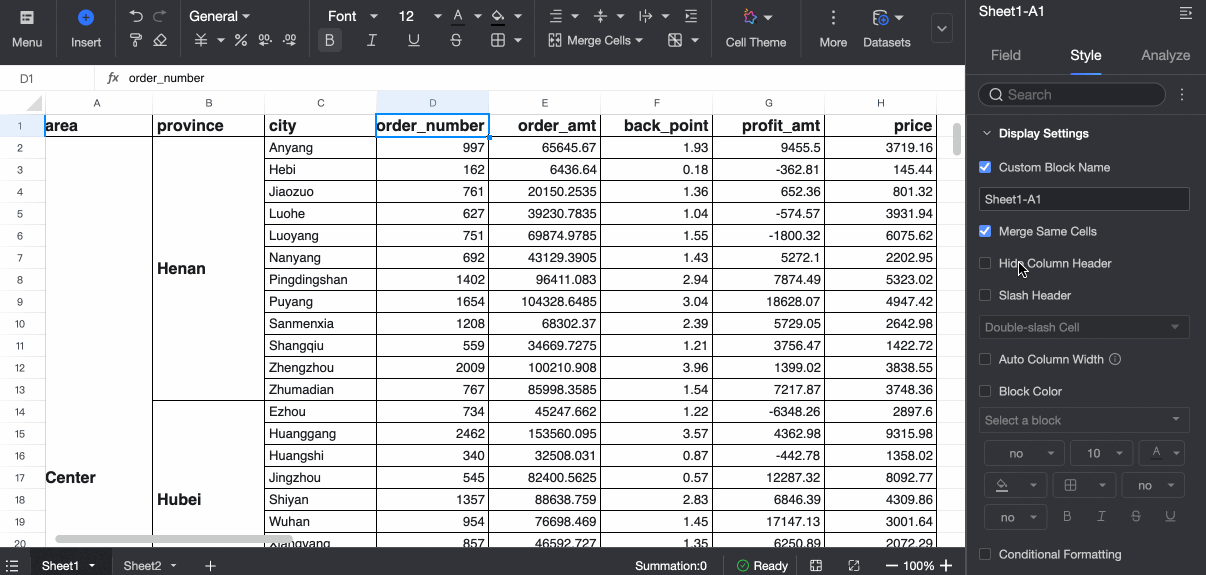1206x575 pixels.
Task: Activate the format painter tool
Action: coord(136,40)
